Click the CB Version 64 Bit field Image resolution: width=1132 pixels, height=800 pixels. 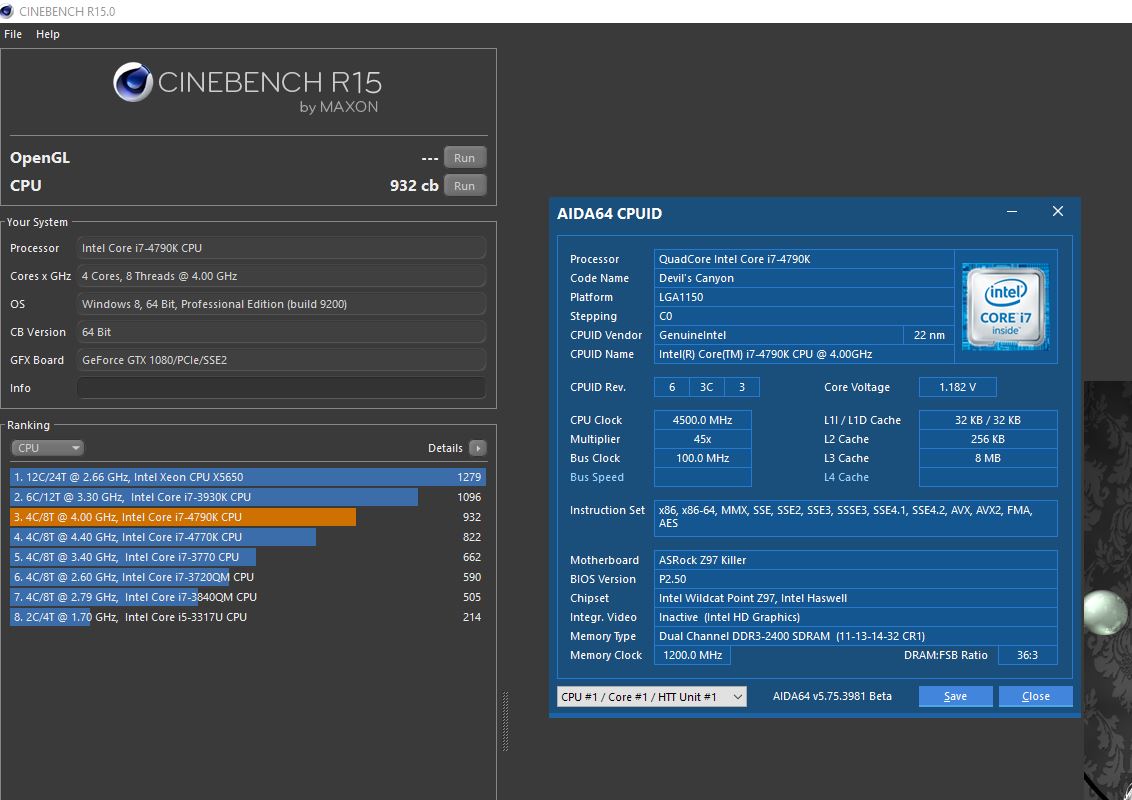coord(281,332)
